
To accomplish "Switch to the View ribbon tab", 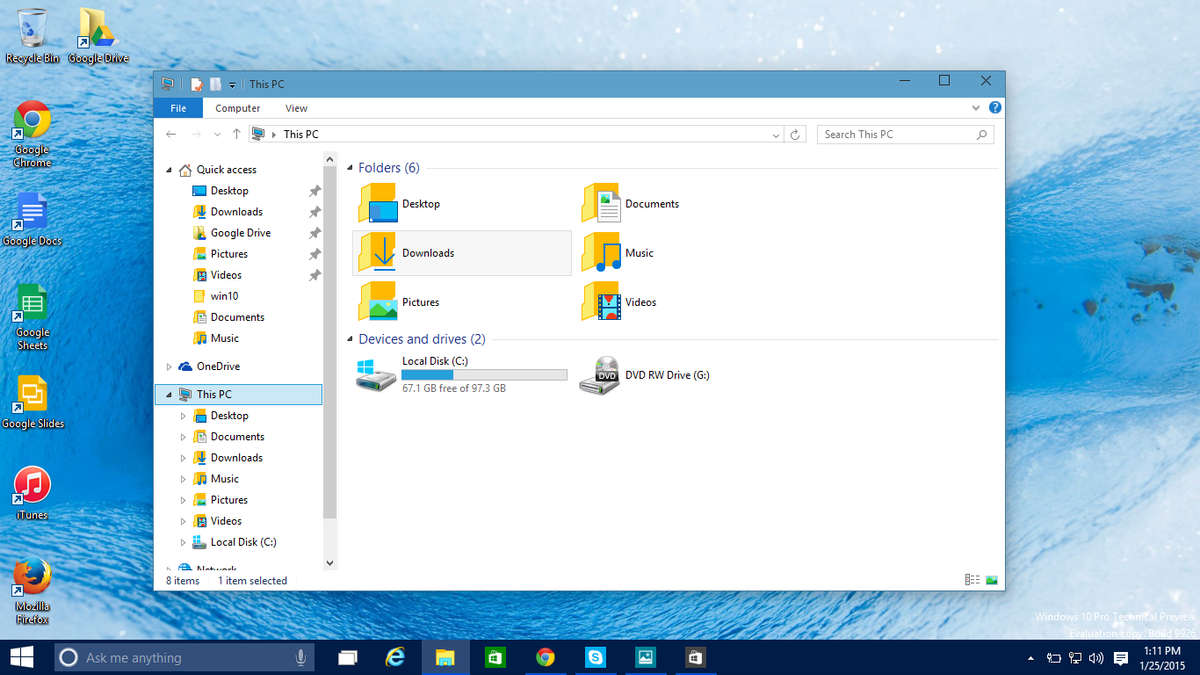I will (296, 107).
